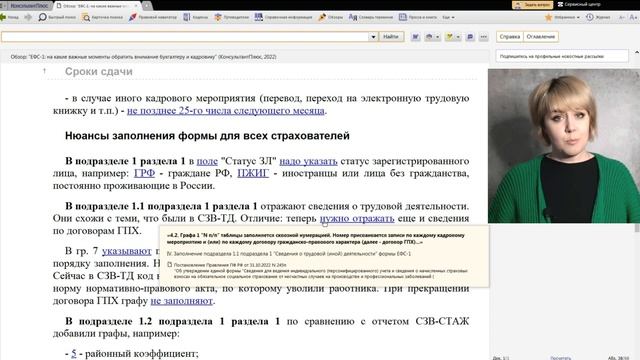
Task: Open the не заполняют hyperlink
Action: click(182, 301)
